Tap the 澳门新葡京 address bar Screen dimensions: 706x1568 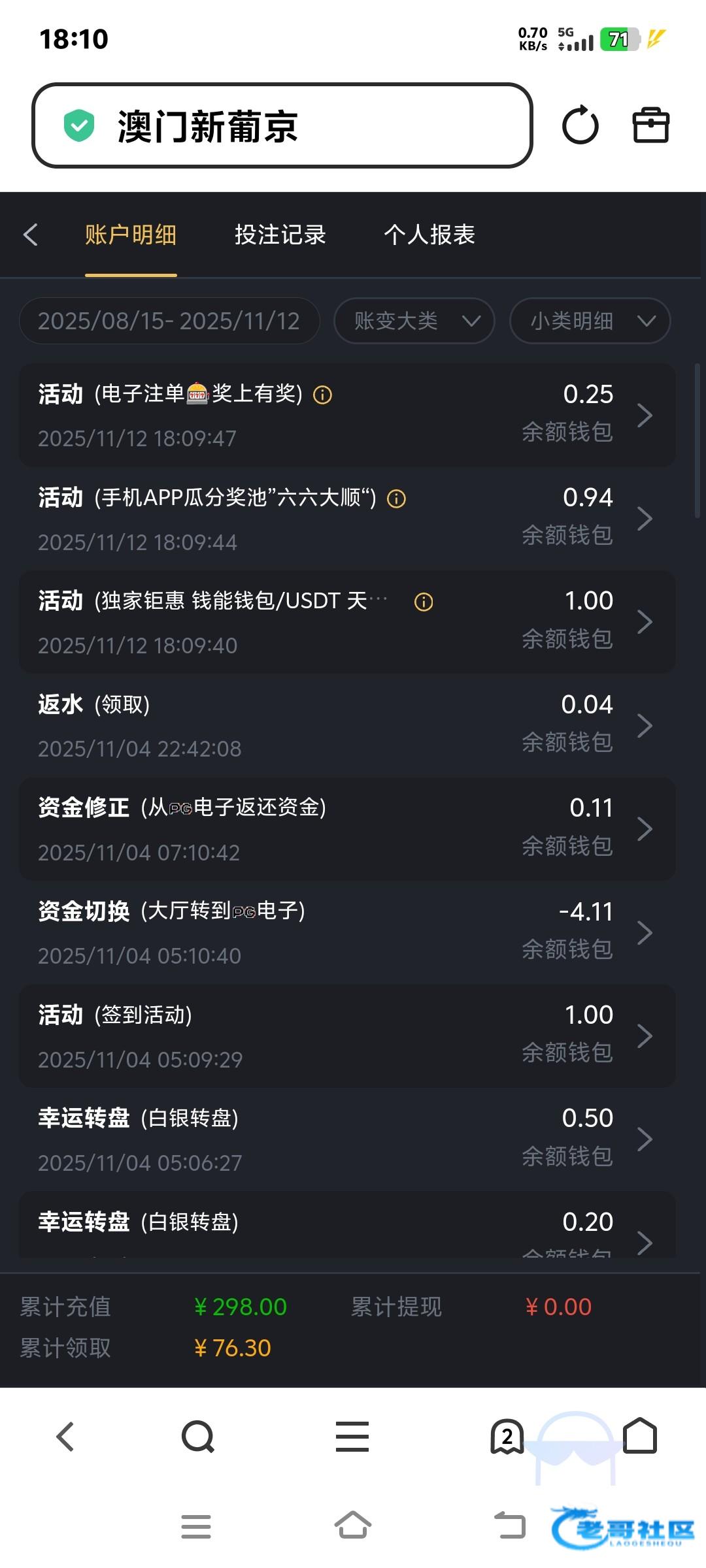[282, 125]
